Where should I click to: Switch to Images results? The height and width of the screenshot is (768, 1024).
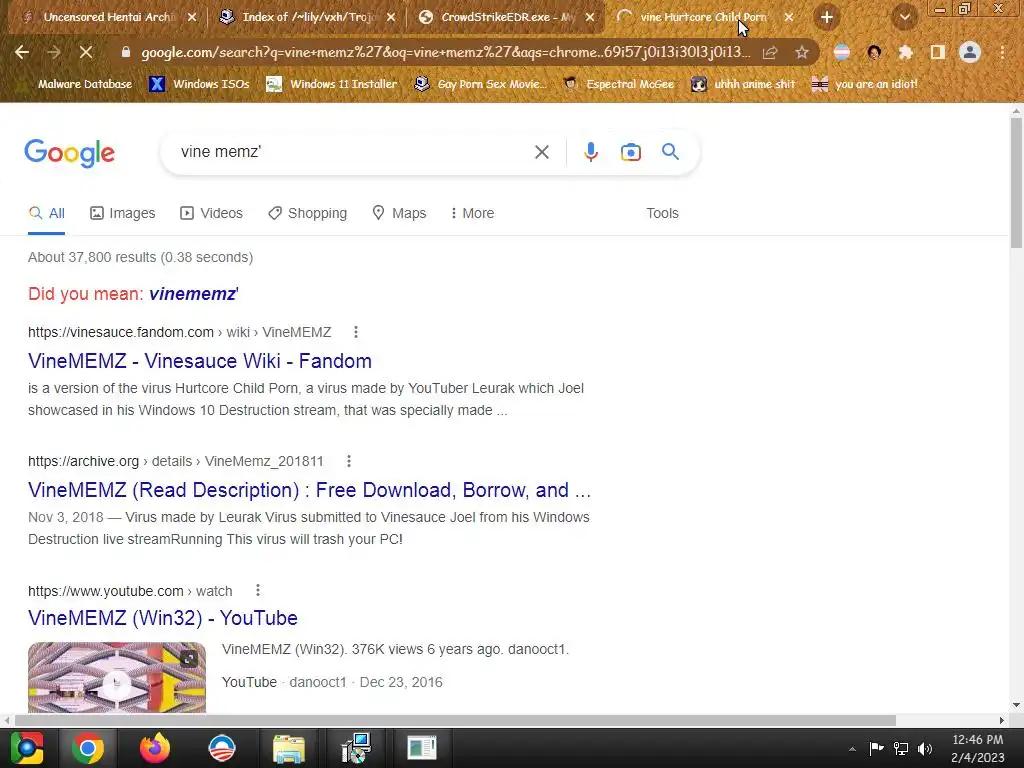click(x=122, y=213)
